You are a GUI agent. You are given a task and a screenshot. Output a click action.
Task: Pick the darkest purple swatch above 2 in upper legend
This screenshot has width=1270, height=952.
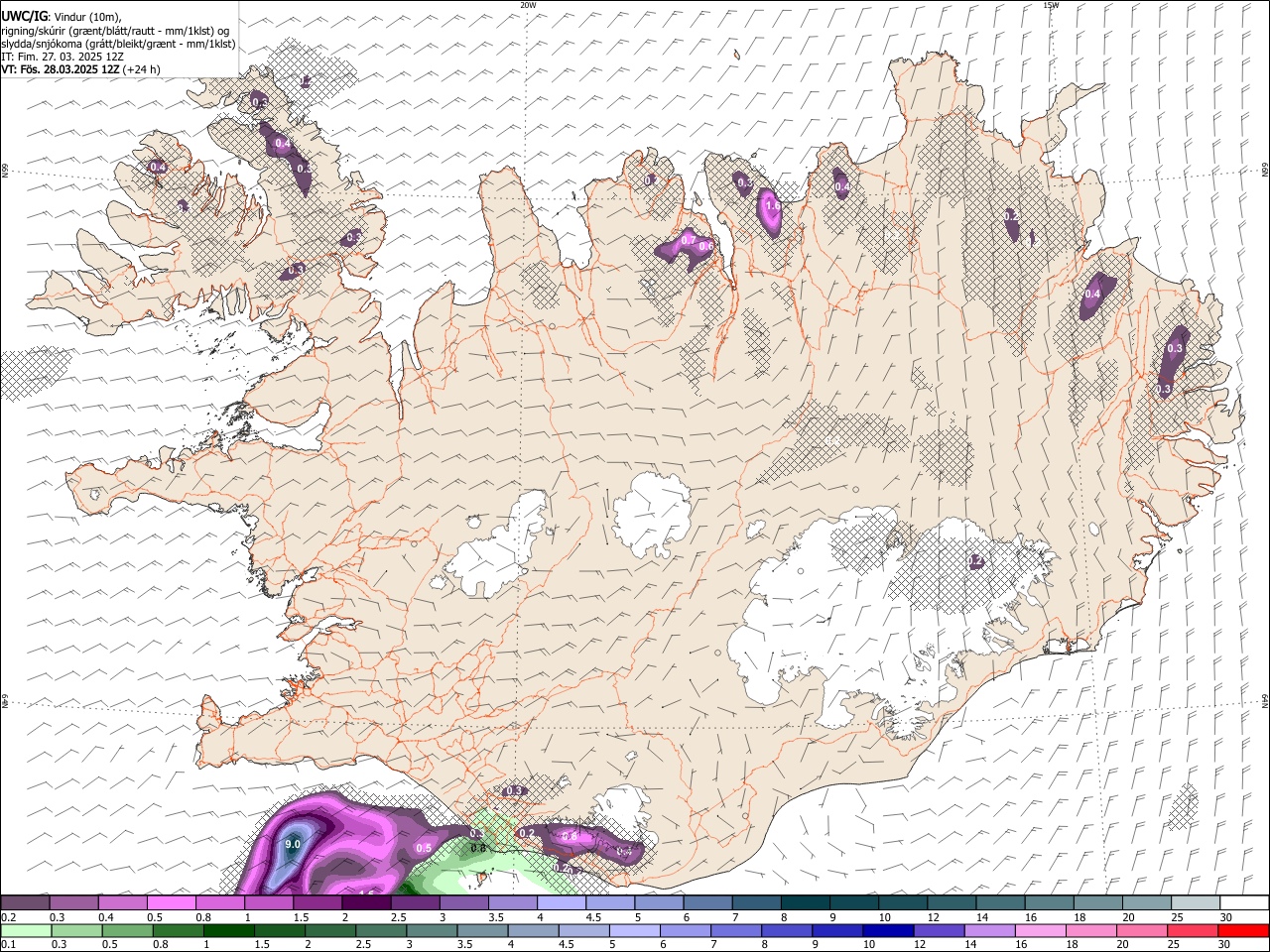366,903
